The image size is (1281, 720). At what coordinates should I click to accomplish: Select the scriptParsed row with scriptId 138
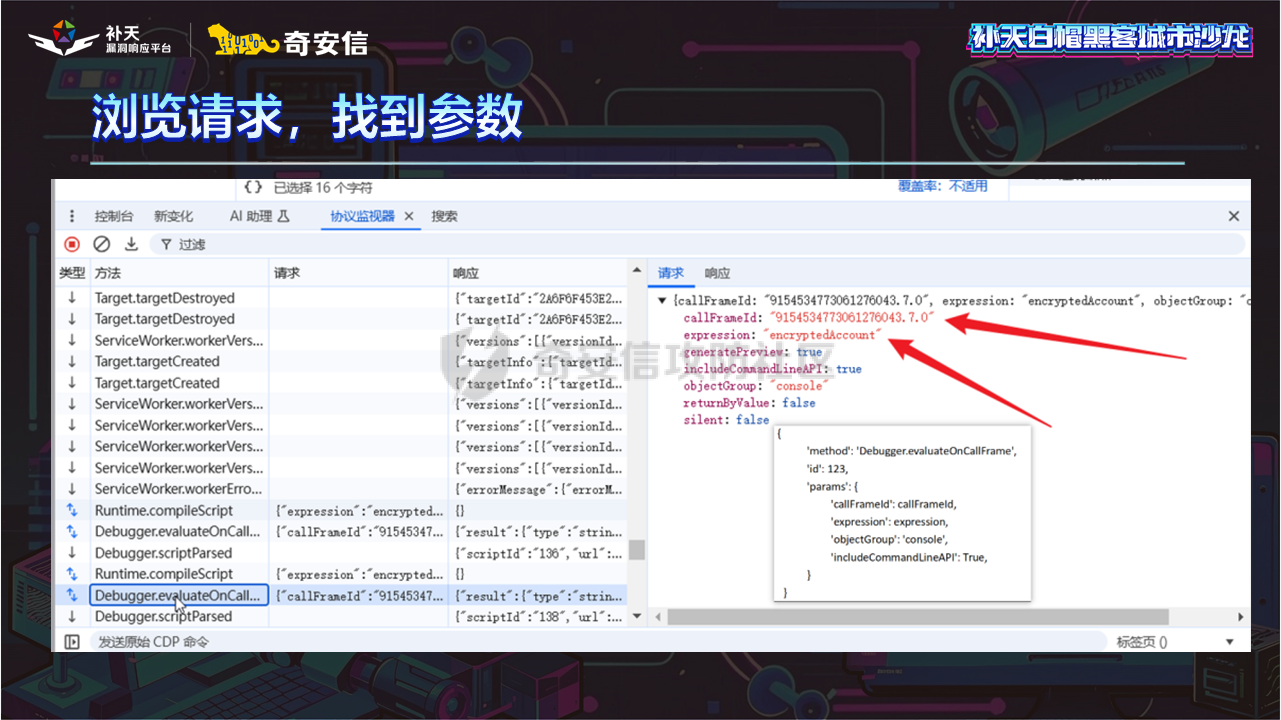coord(341,617)
